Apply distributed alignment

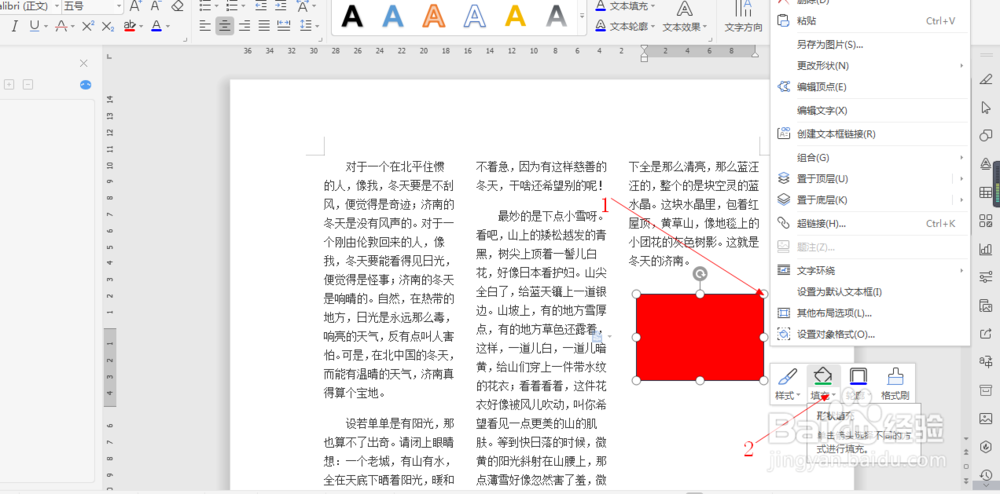click(284, 26)
